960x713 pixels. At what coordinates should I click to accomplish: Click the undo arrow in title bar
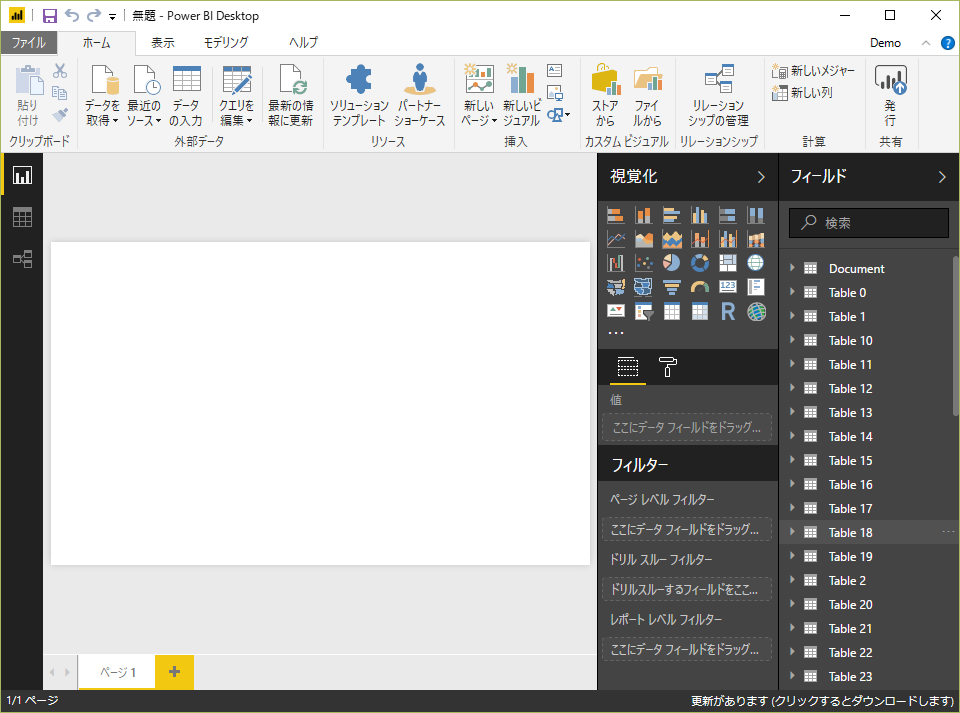72,15
